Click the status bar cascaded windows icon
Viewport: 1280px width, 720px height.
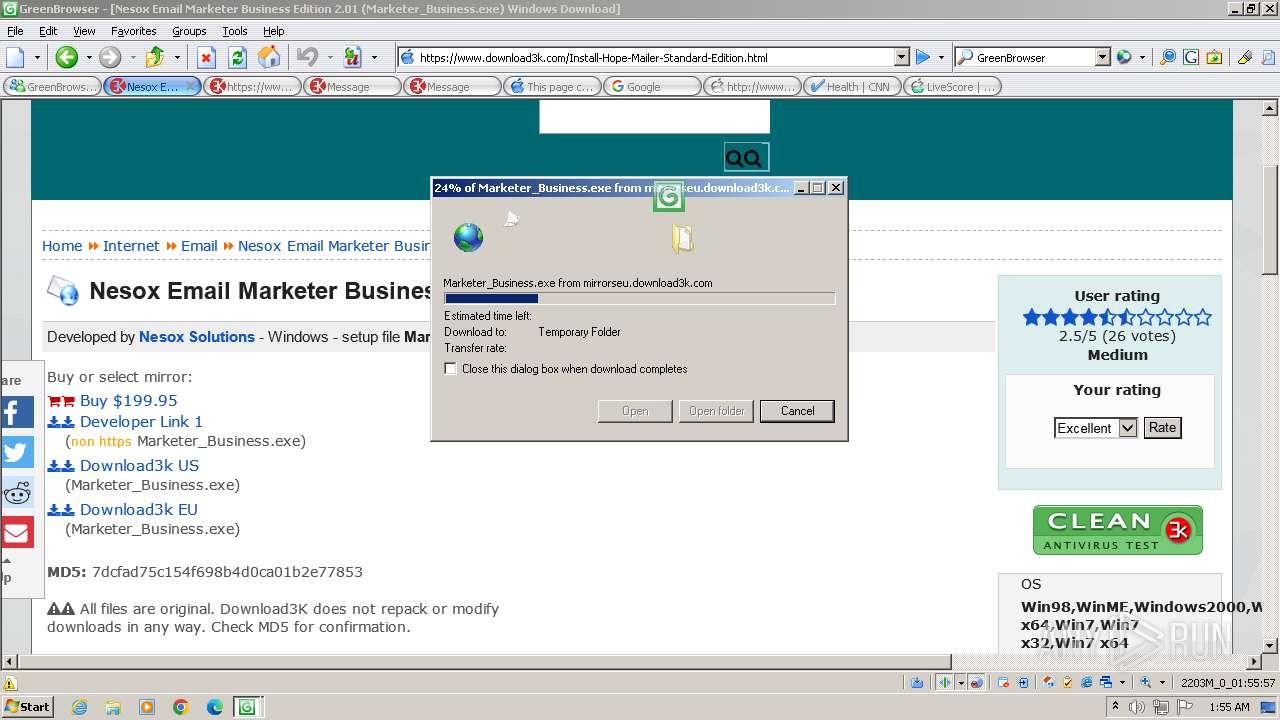[x=1107, y=682]
